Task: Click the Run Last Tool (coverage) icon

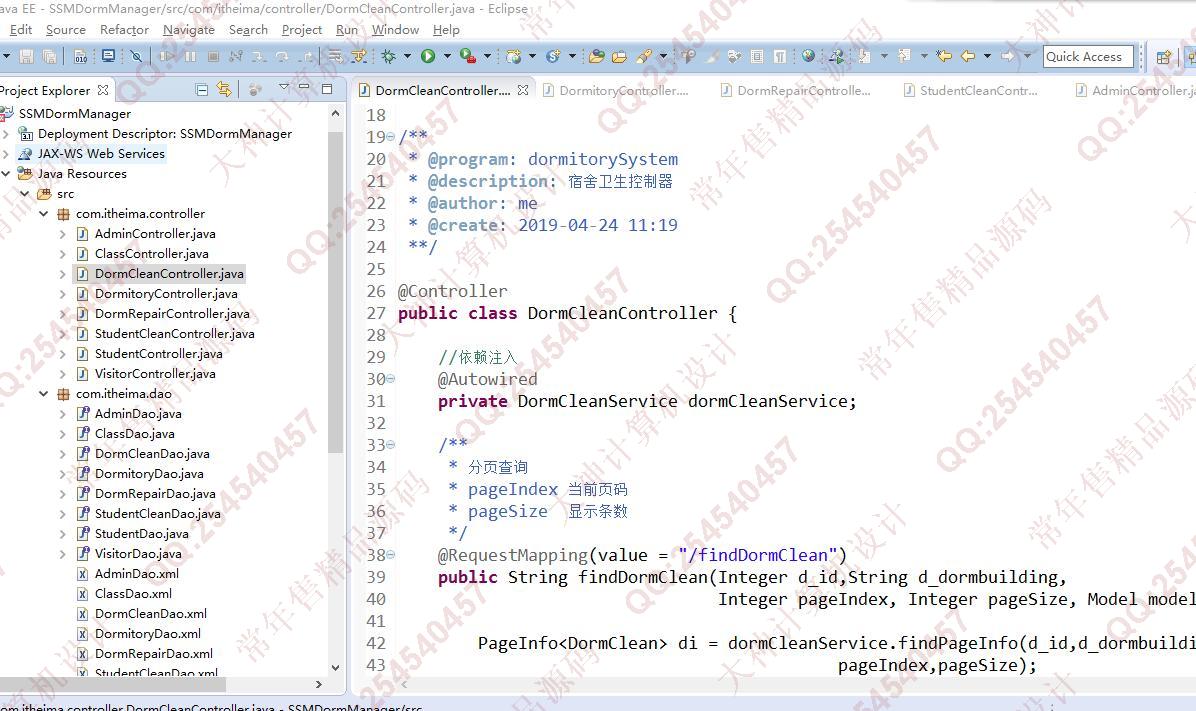Action: tap(468, 56)
